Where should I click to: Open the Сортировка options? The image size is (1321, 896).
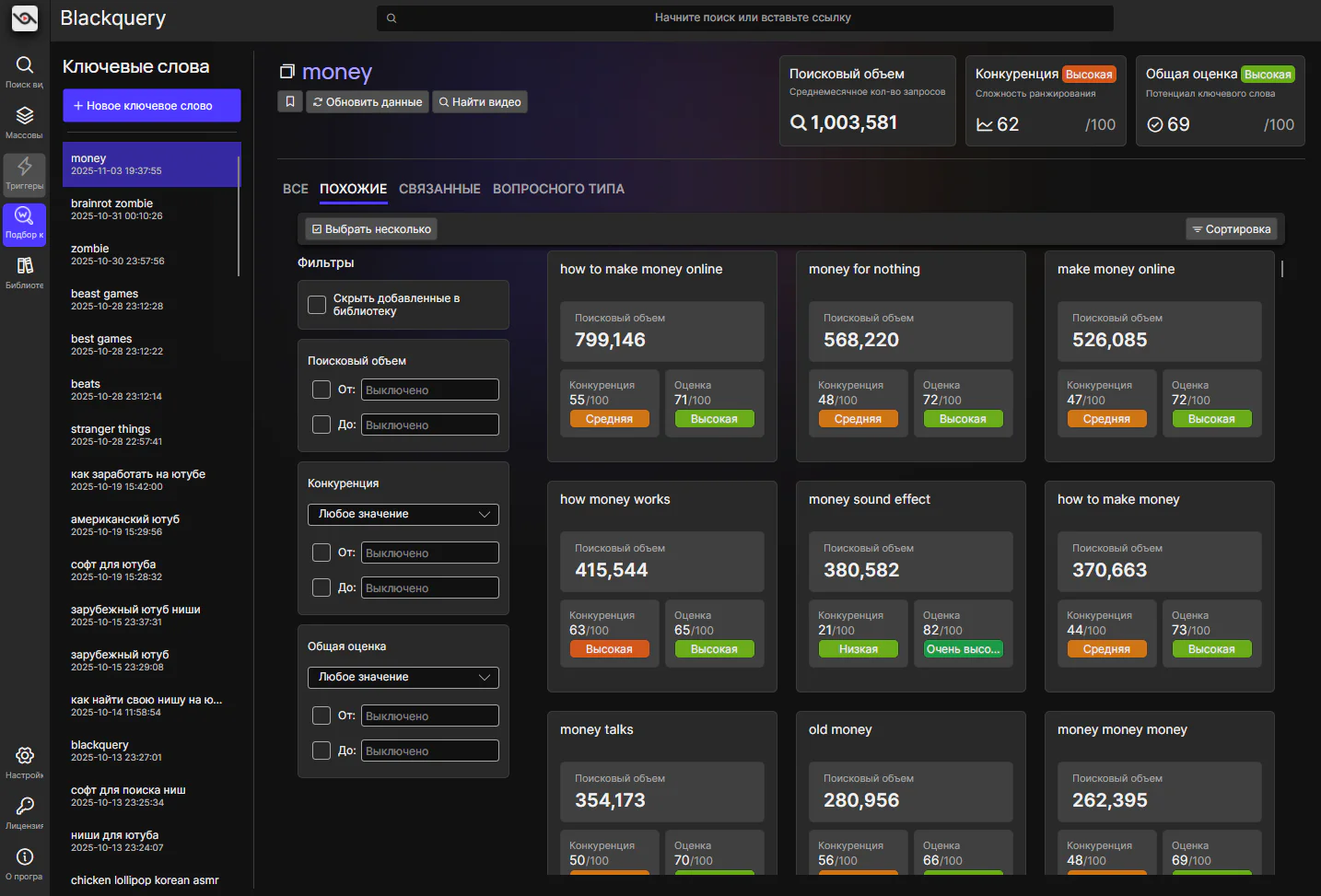[x=1232, y=228]
